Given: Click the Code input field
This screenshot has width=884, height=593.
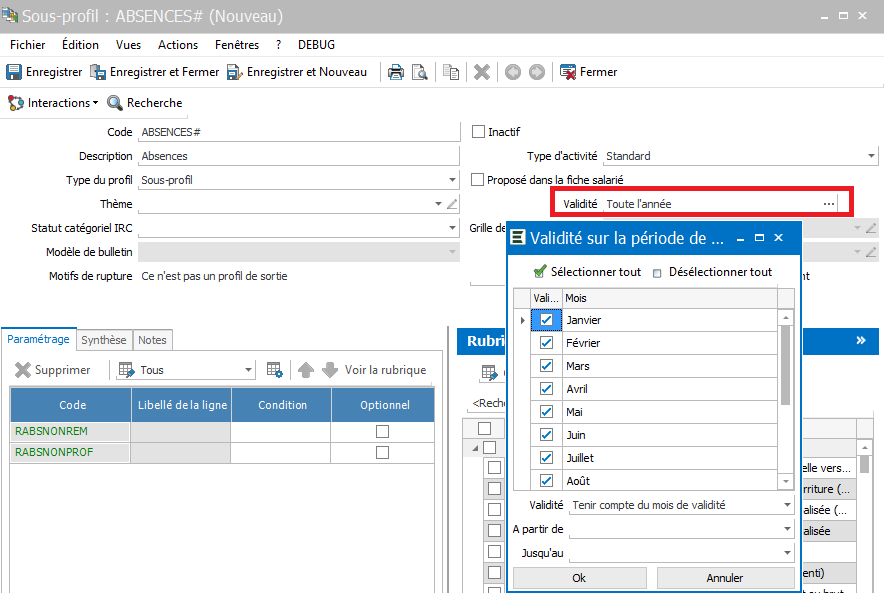Looking at the screenshot, I should tap(299, 132).
